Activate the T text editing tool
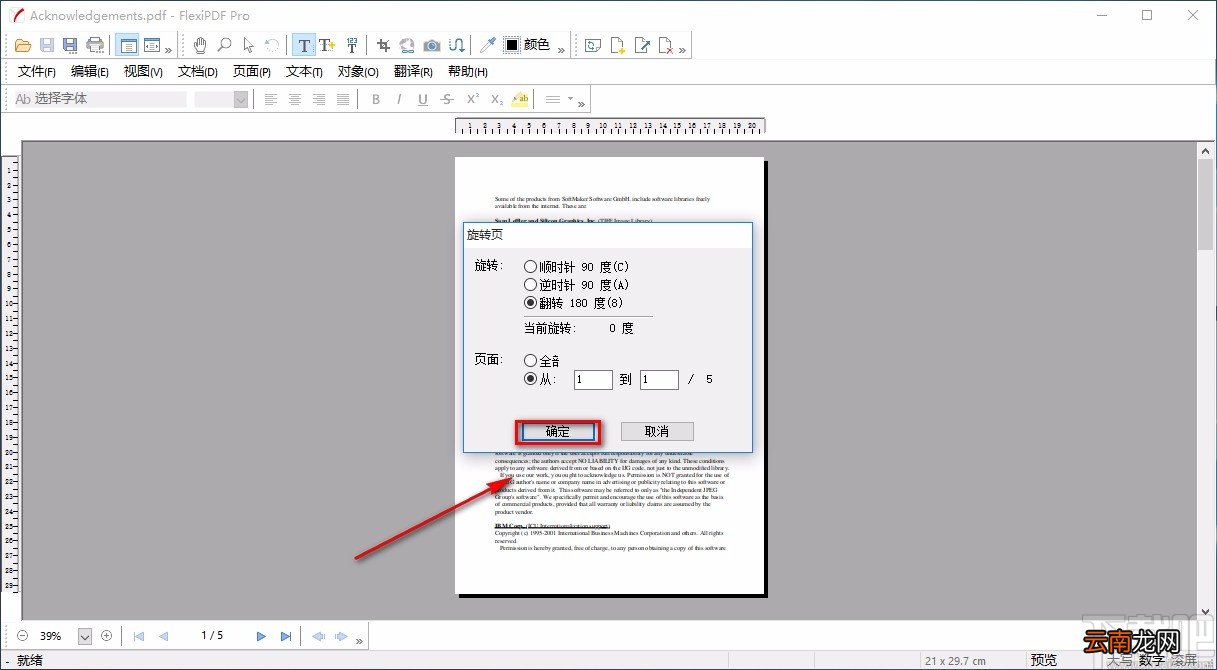The width and height of the screenshot is (1217, 670). pos(304,45)
